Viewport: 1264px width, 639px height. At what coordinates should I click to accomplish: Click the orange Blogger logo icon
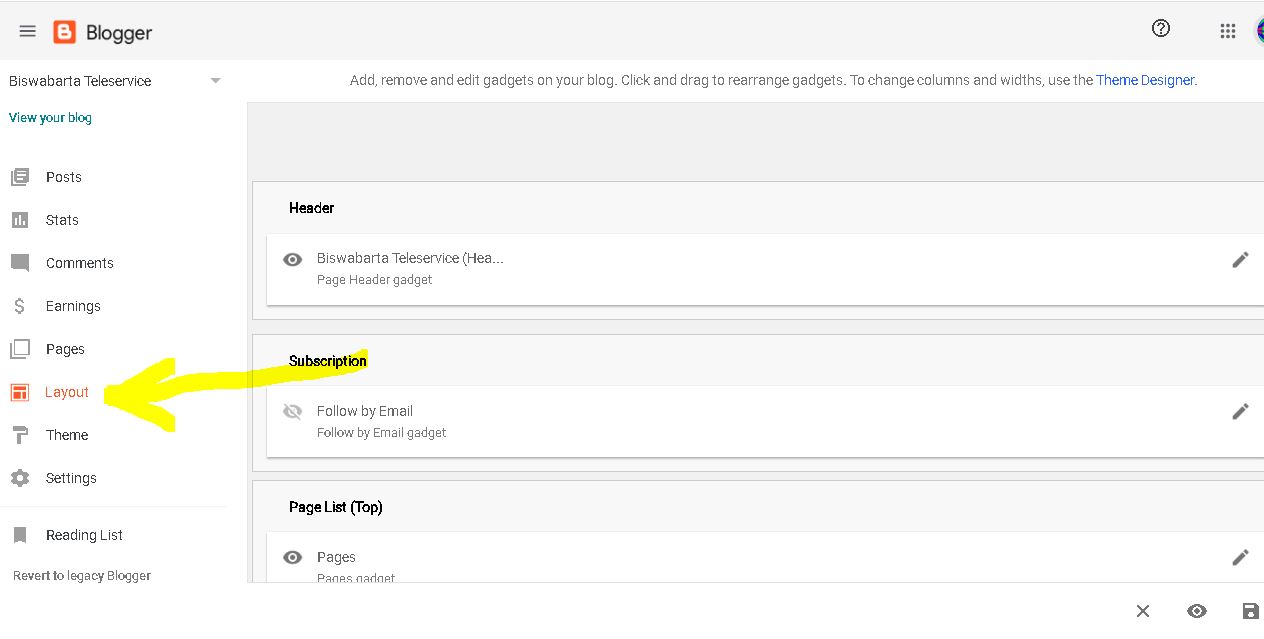(x=64, y=33)
